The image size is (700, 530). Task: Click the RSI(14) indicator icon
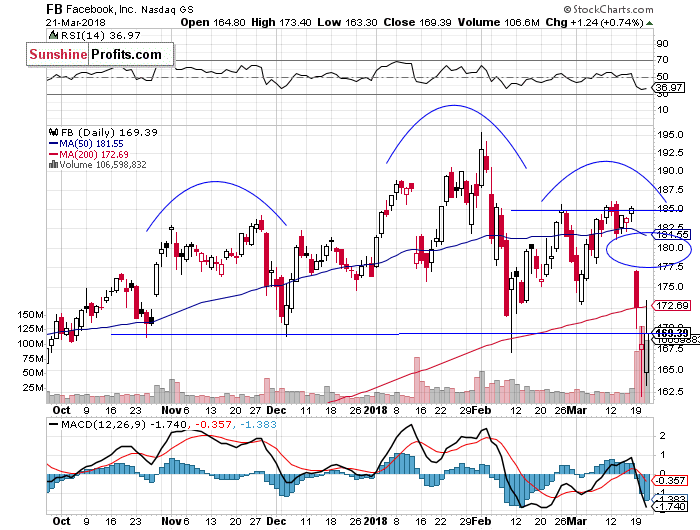(x=53, y=35)
